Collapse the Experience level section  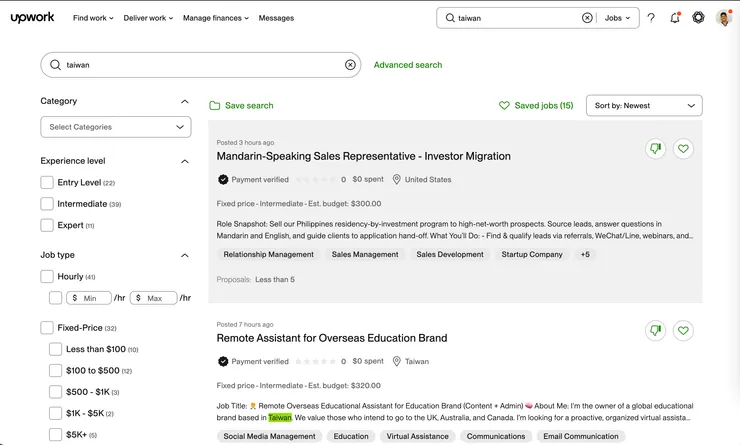(185, 161)
